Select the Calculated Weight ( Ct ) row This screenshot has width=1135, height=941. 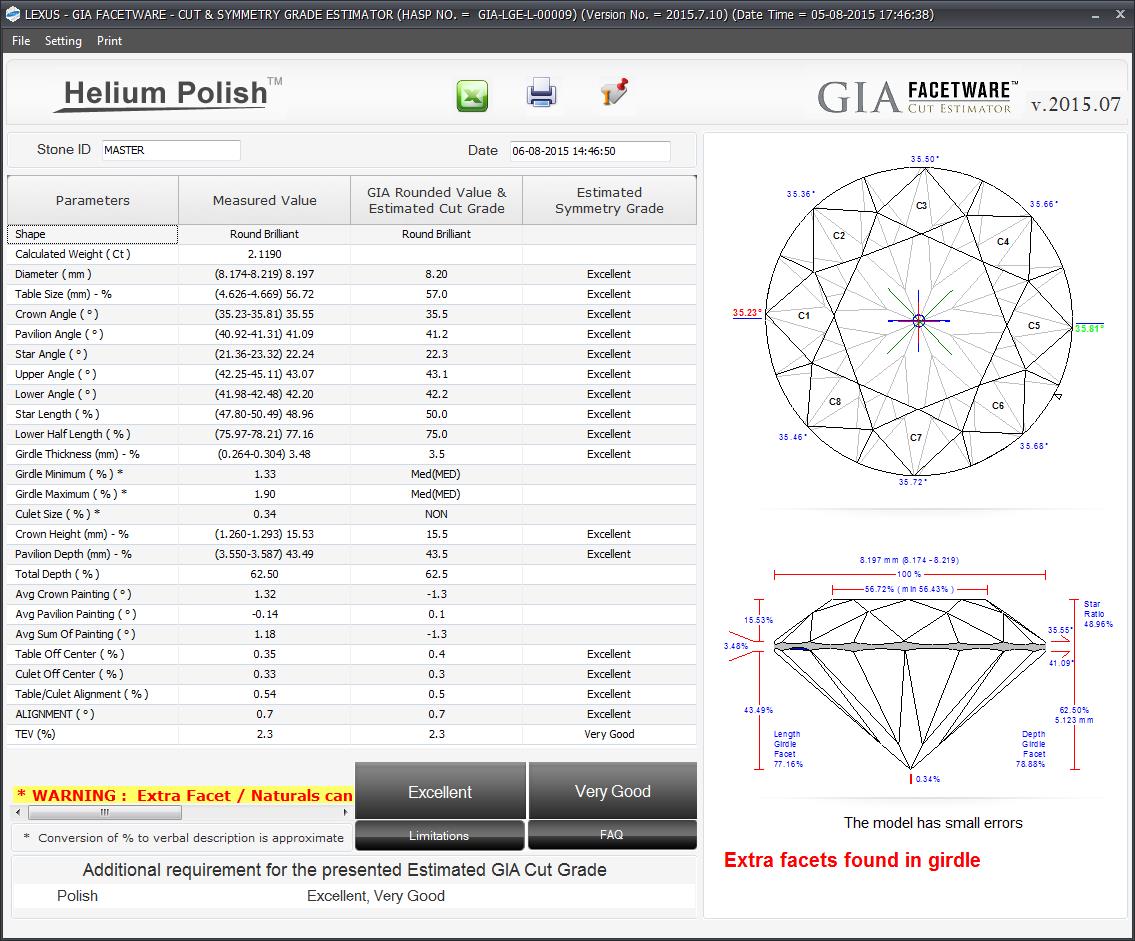[352, 254]
